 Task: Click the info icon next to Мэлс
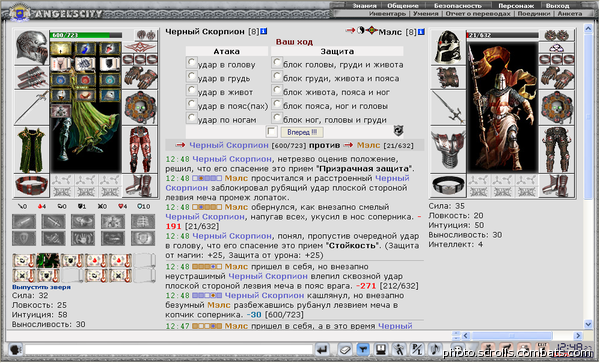(x=421, y=32)
